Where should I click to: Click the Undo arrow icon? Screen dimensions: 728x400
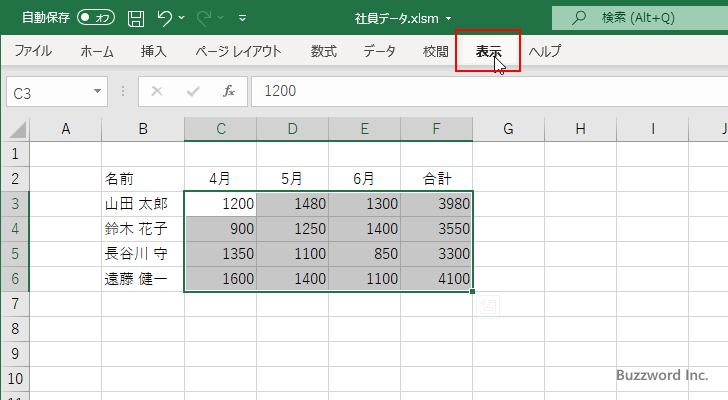164,18
